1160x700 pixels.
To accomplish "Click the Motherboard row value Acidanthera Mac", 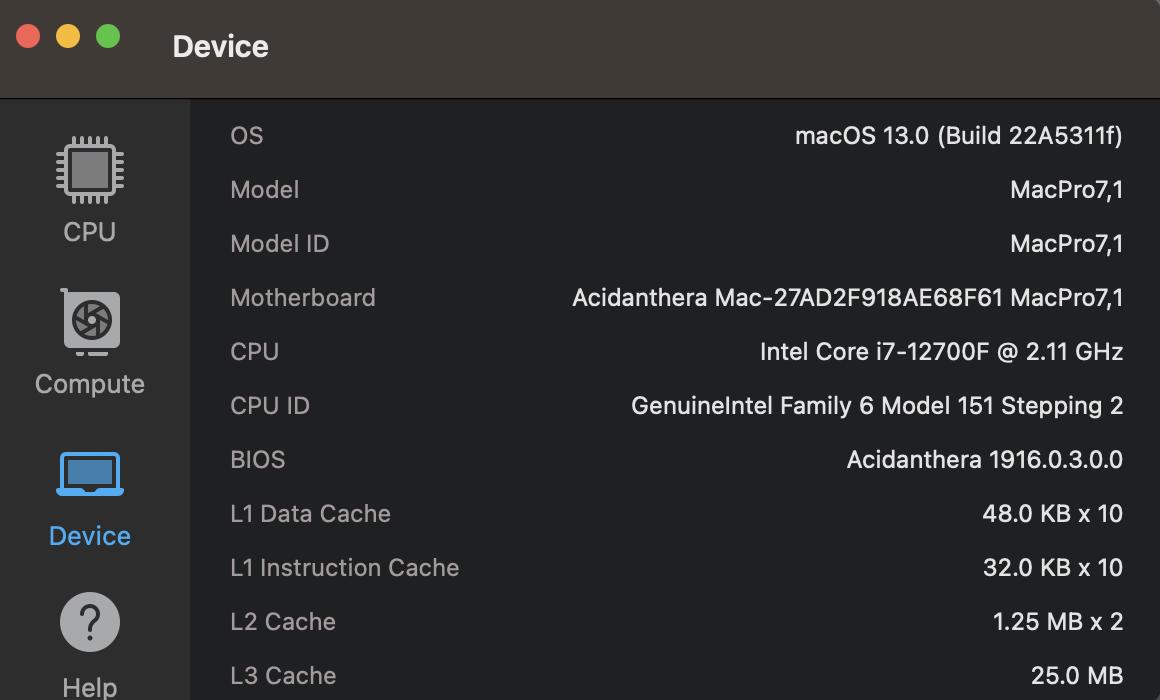I will [x=848, y=297].
